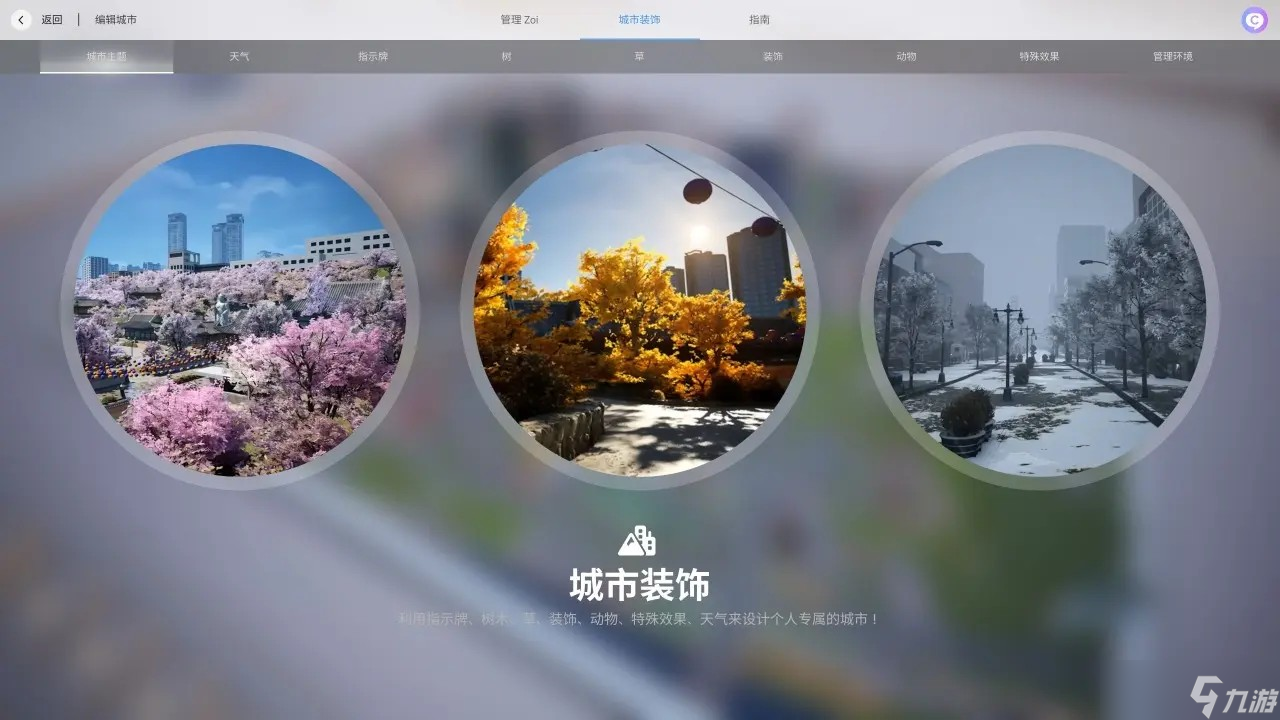Click the city decoration mountain icon above the title

[x=640, y=540]
